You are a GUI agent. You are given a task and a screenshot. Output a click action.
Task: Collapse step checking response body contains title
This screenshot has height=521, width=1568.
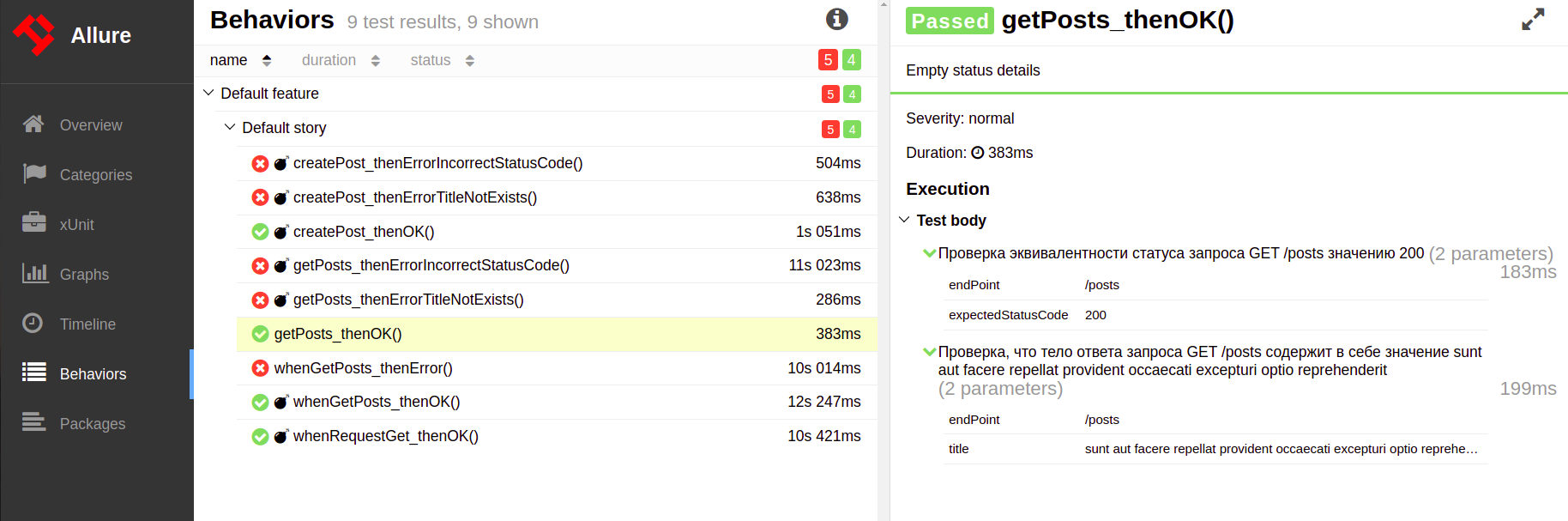coord(929,352)
